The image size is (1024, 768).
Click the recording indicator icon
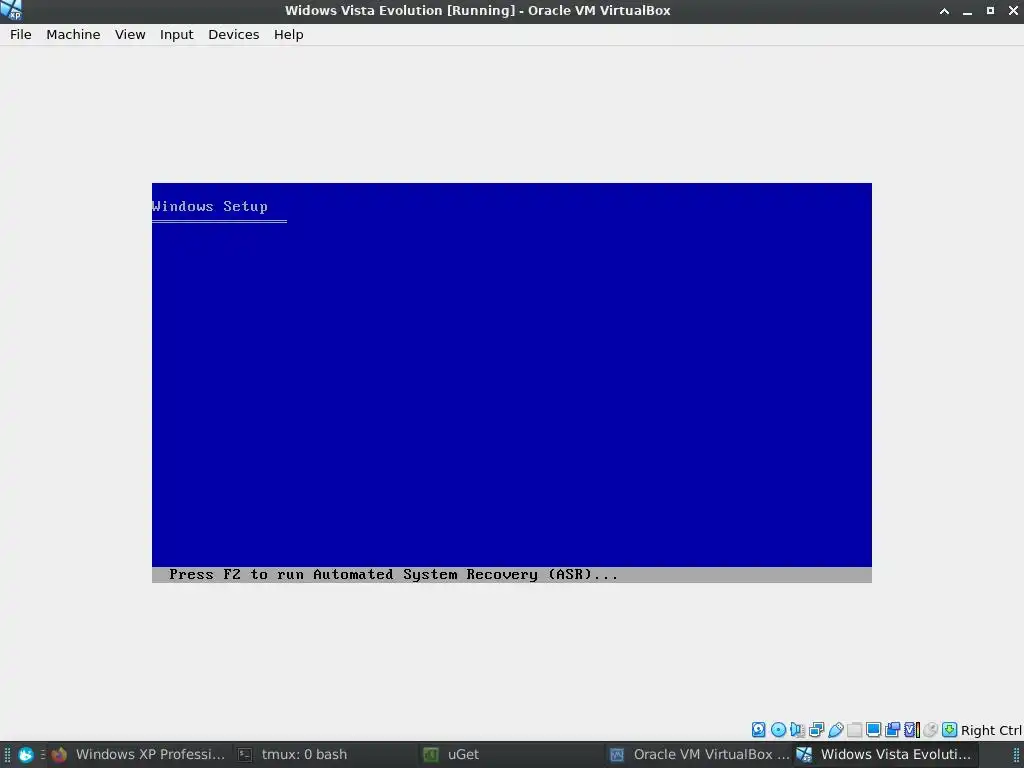[892, 730]
